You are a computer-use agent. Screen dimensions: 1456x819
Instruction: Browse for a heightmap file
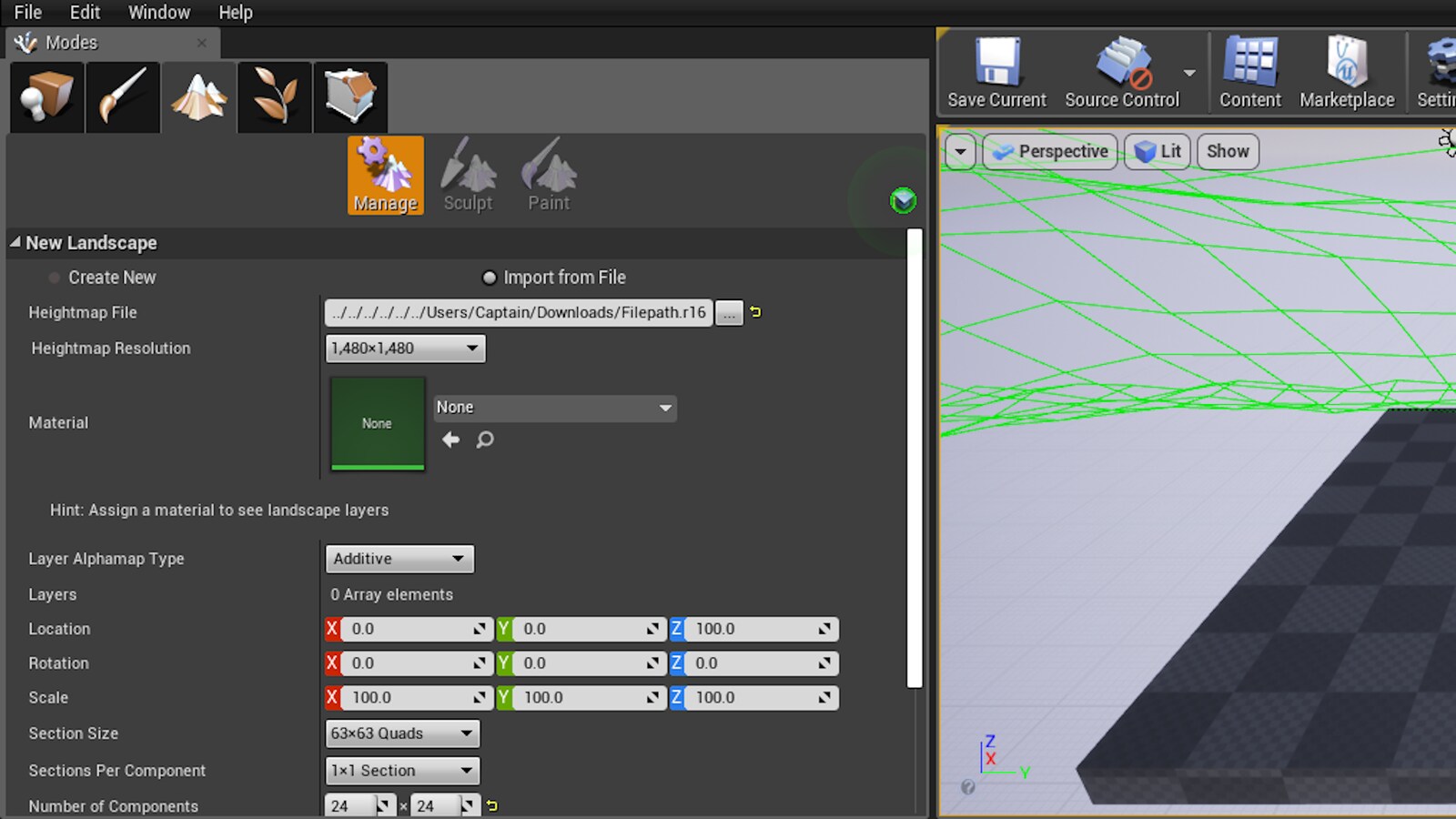pyautogui.click(x=729, y=312)
